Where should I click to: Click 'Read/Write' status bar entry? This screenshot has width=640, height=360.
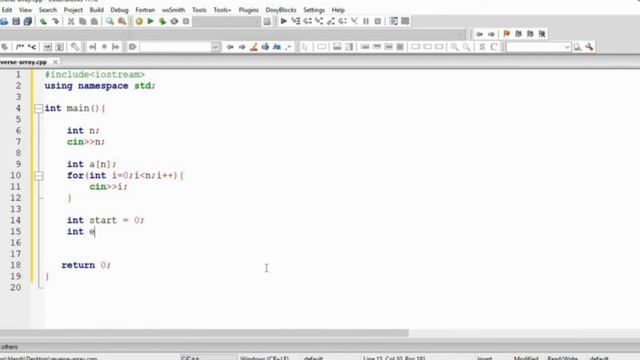point(562,358)
